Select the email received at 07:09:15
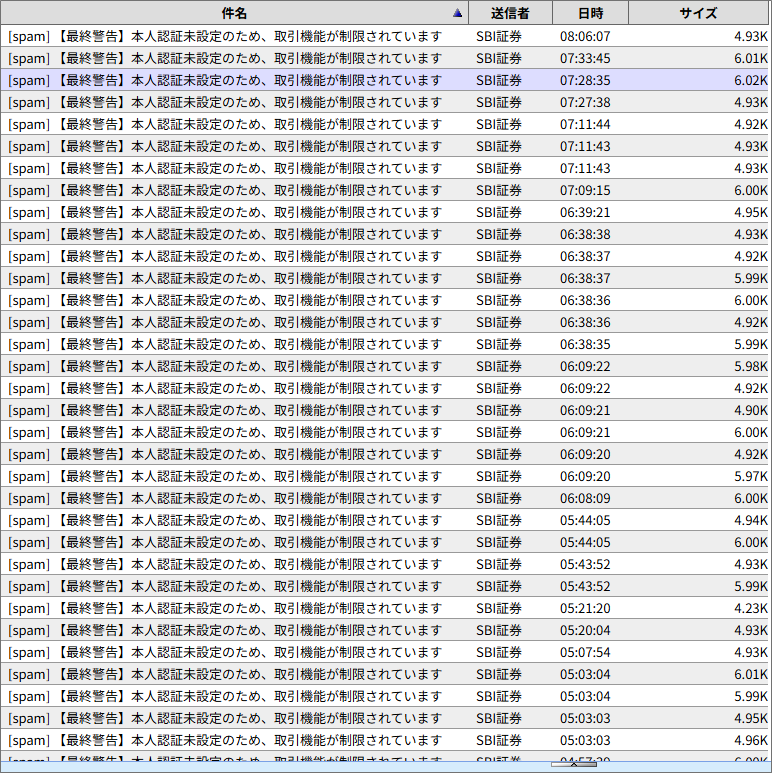Screen dimensions: 772x773 (385, 190)
